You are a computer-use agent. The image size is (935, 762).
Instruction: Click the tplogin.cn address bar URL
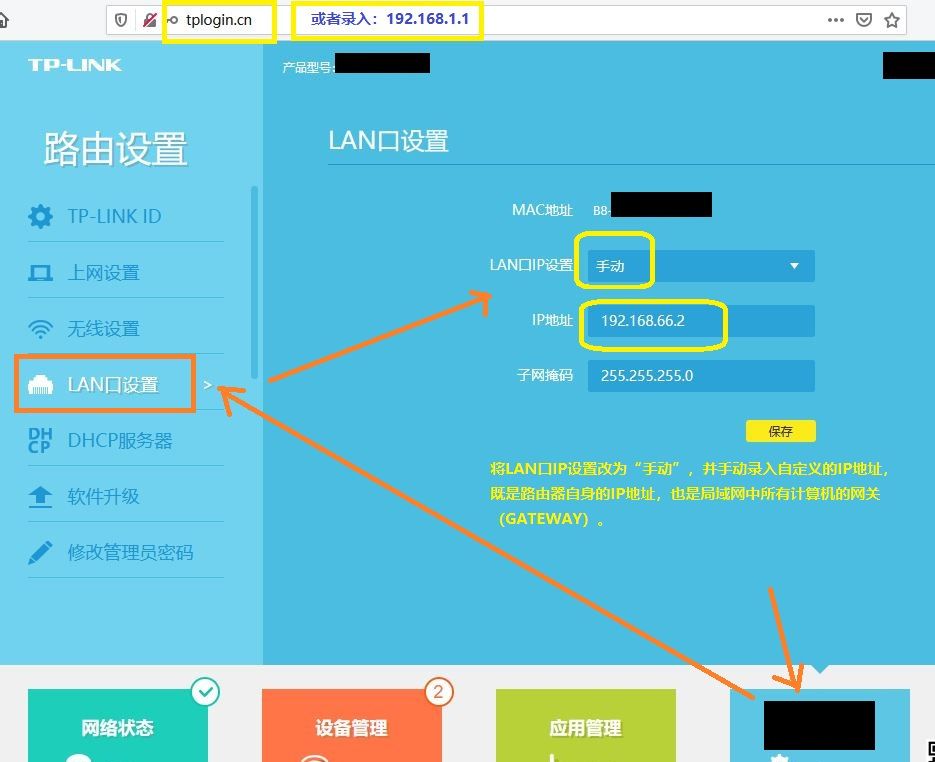[x=218, y=20]
